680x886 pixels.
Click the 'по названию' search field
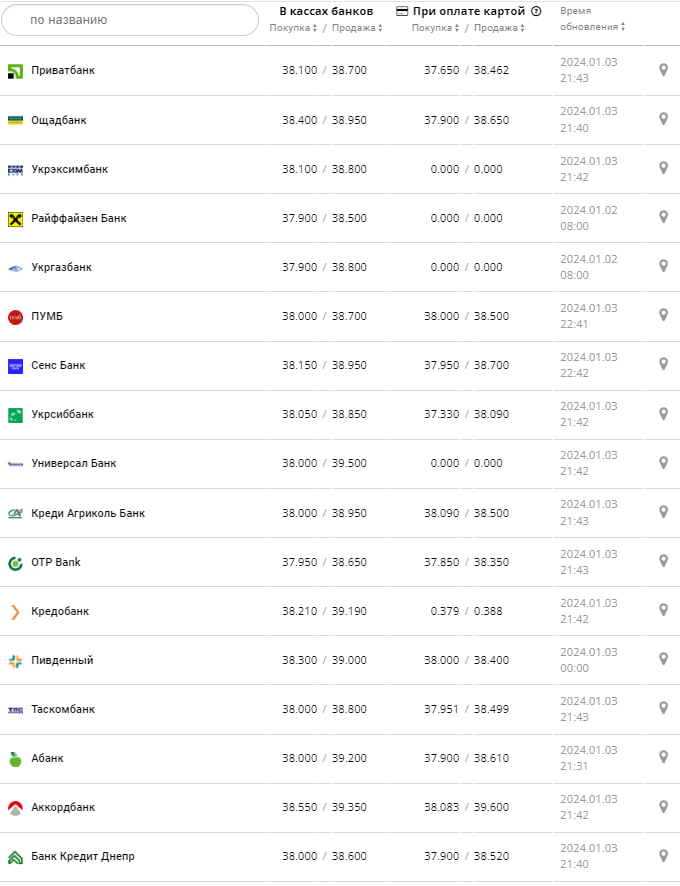[130, 20]
